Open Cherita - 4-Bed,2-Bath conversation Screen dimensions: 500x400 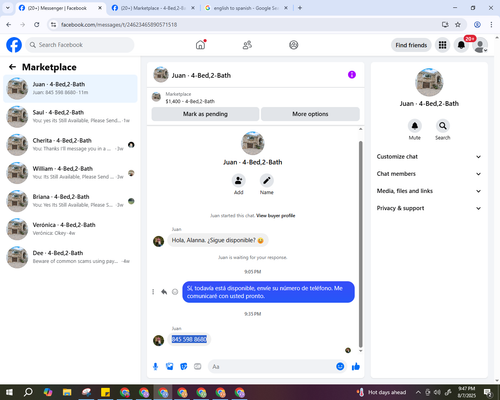(x=70, y=145)
